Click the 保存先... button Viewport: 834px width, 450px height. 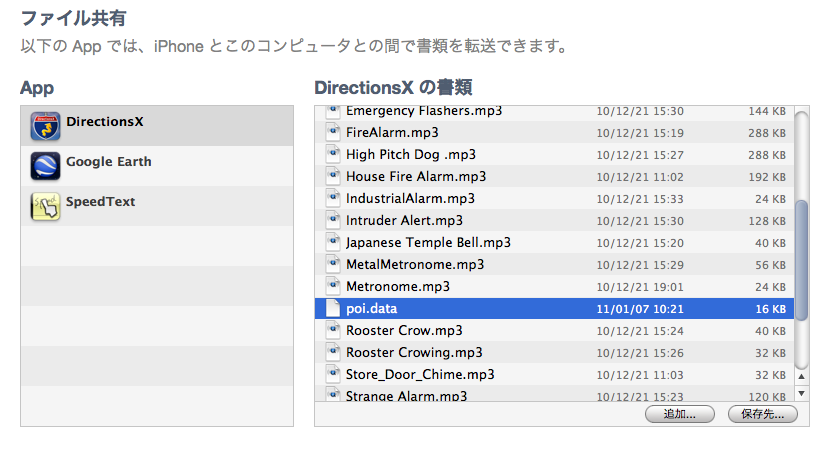tap(762, 414)
